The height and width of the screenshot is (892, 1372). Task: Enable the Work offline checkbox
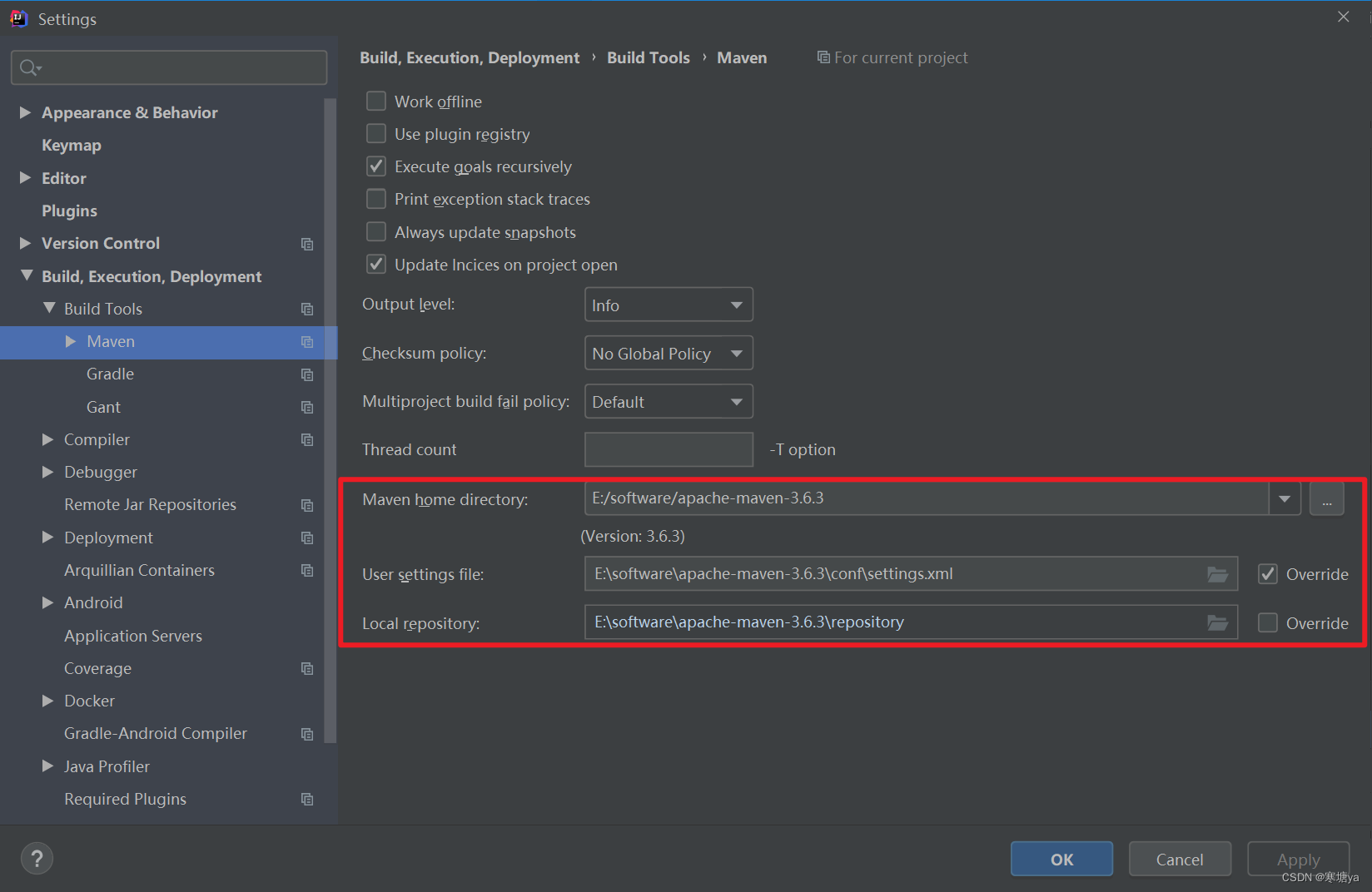coord(376,102)
